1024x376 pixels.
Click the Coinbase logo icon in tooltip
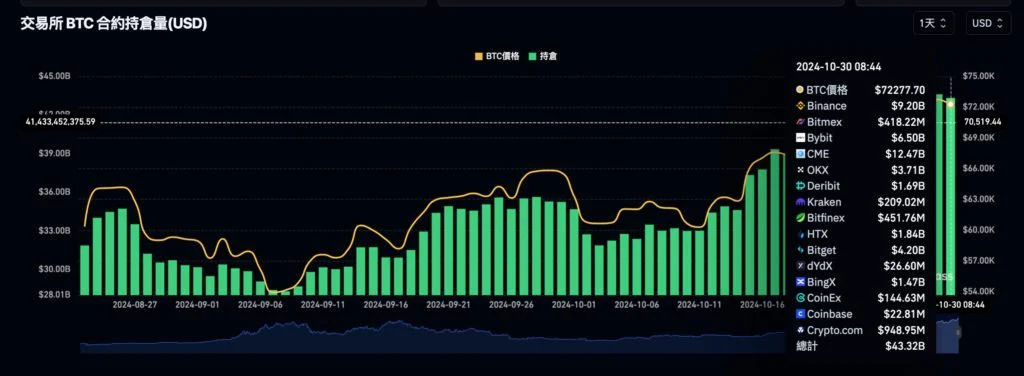[800, 314]
